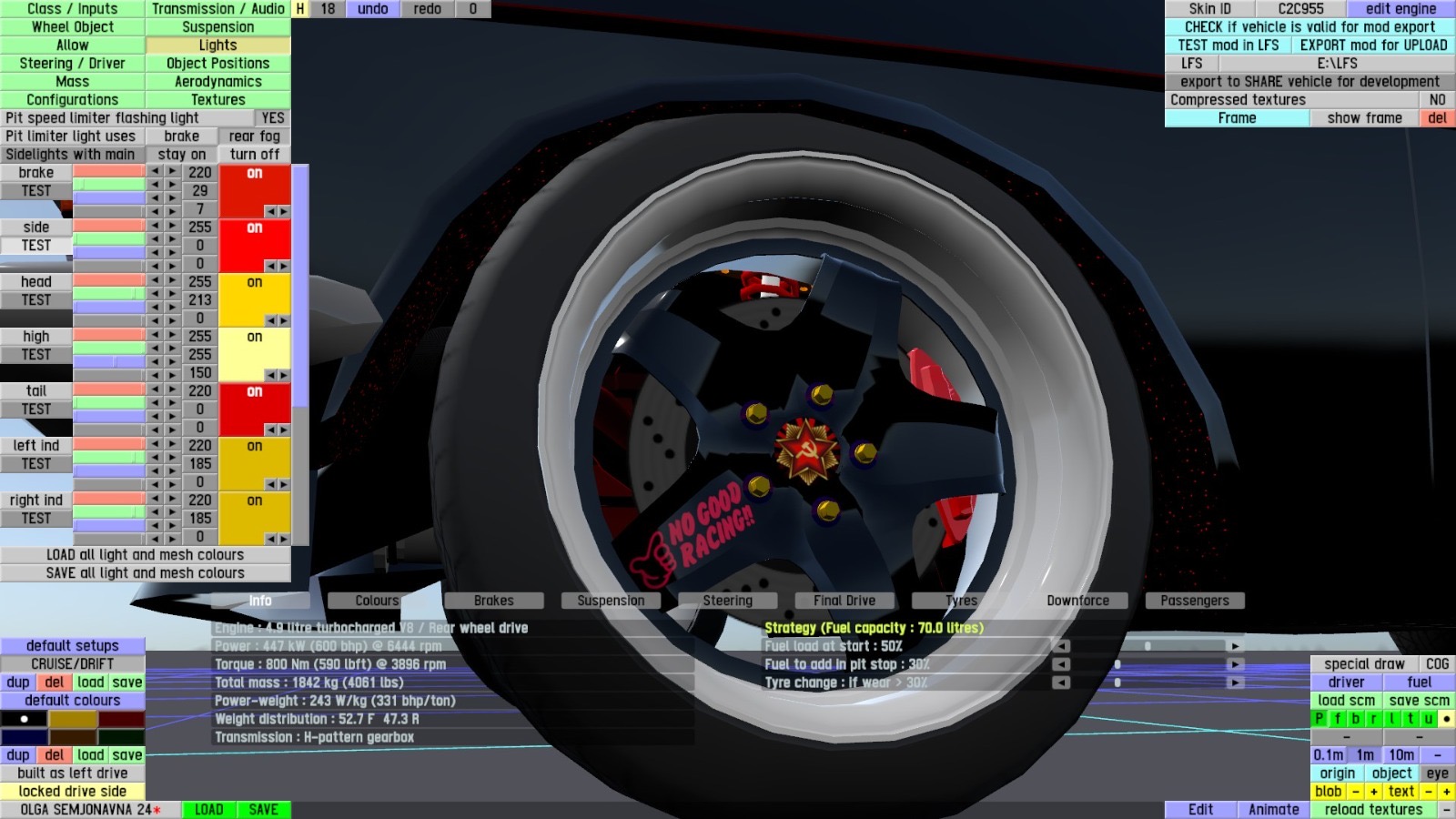This screenshot has width=1456, height=819.
Task: Toggle locked drive side option
Action: pyautogui.click(x=73, y=791)
